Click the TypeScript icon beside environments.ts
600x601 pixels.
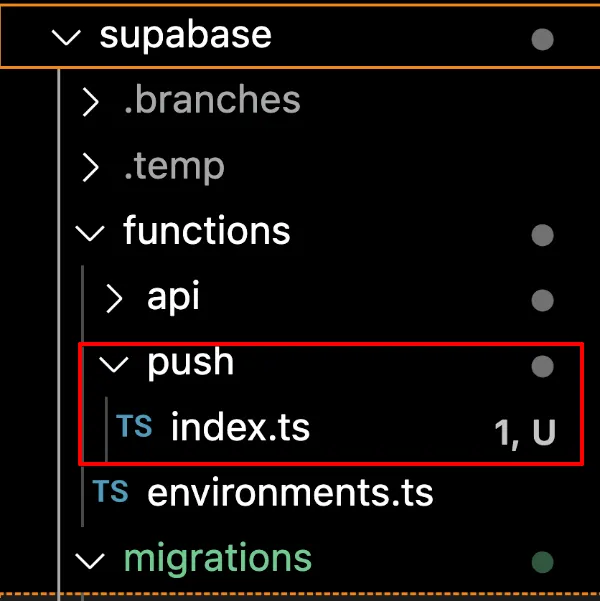110,492
